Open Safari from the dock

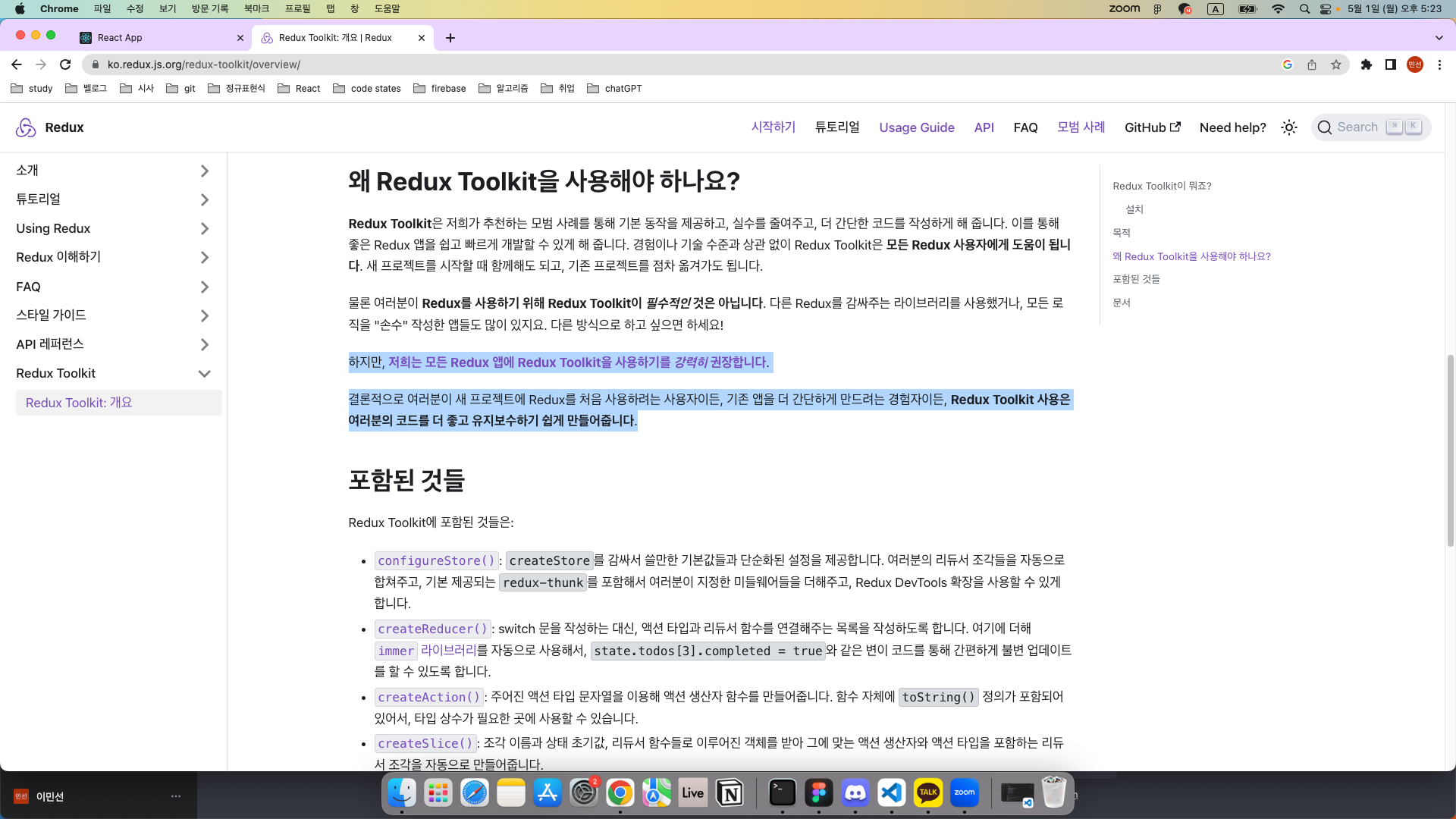click(x=475, y=793)
